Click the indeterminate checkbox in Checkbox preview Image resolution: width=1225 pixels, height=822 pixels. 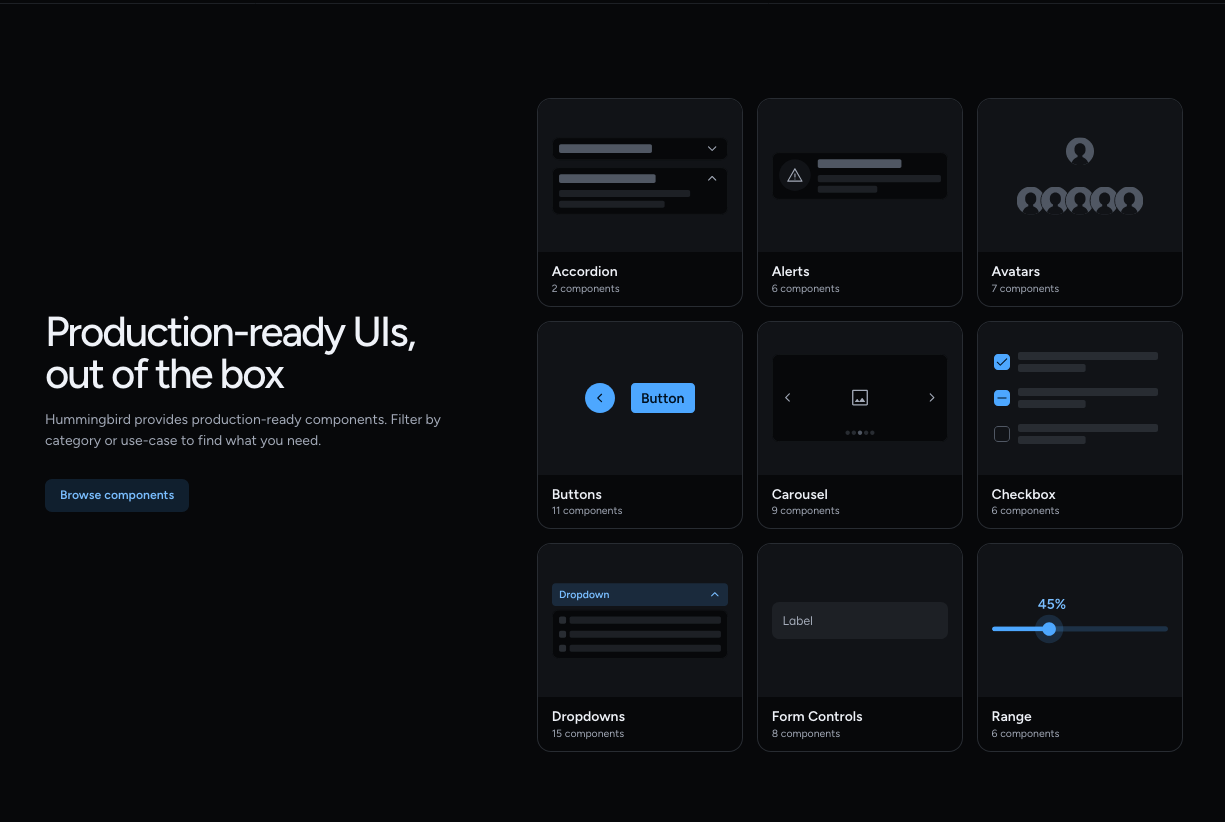(x=1001, y=397)
